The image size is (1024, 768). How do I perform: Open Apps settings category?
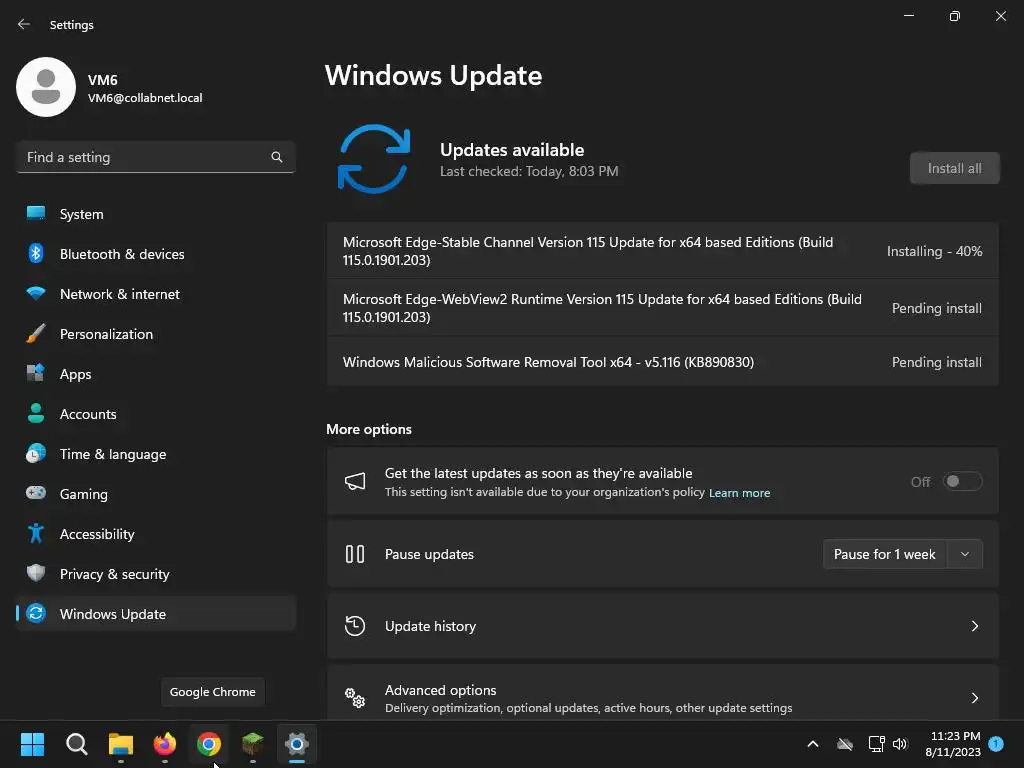click(x=155, y=374)
